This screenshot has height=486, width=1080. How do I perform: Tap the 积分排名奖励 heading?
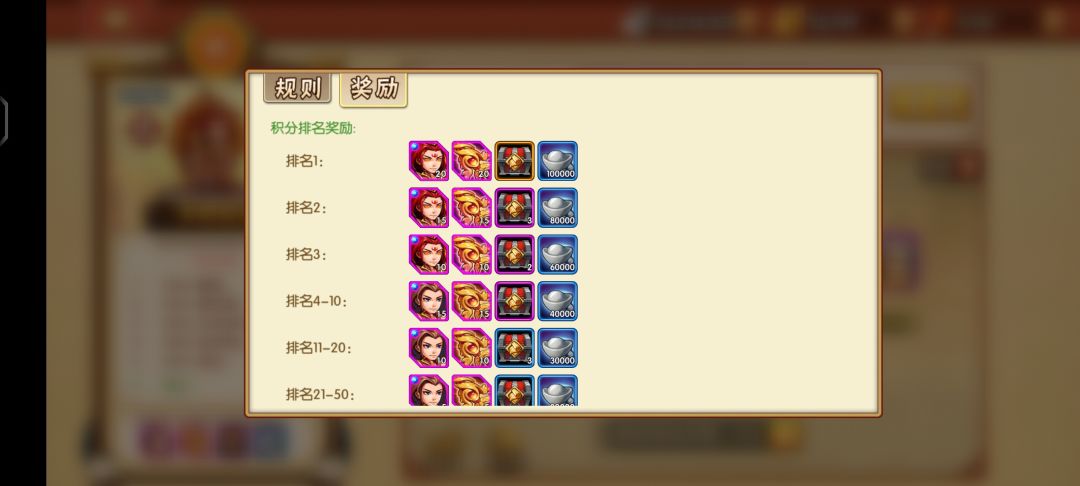point(313,128)
